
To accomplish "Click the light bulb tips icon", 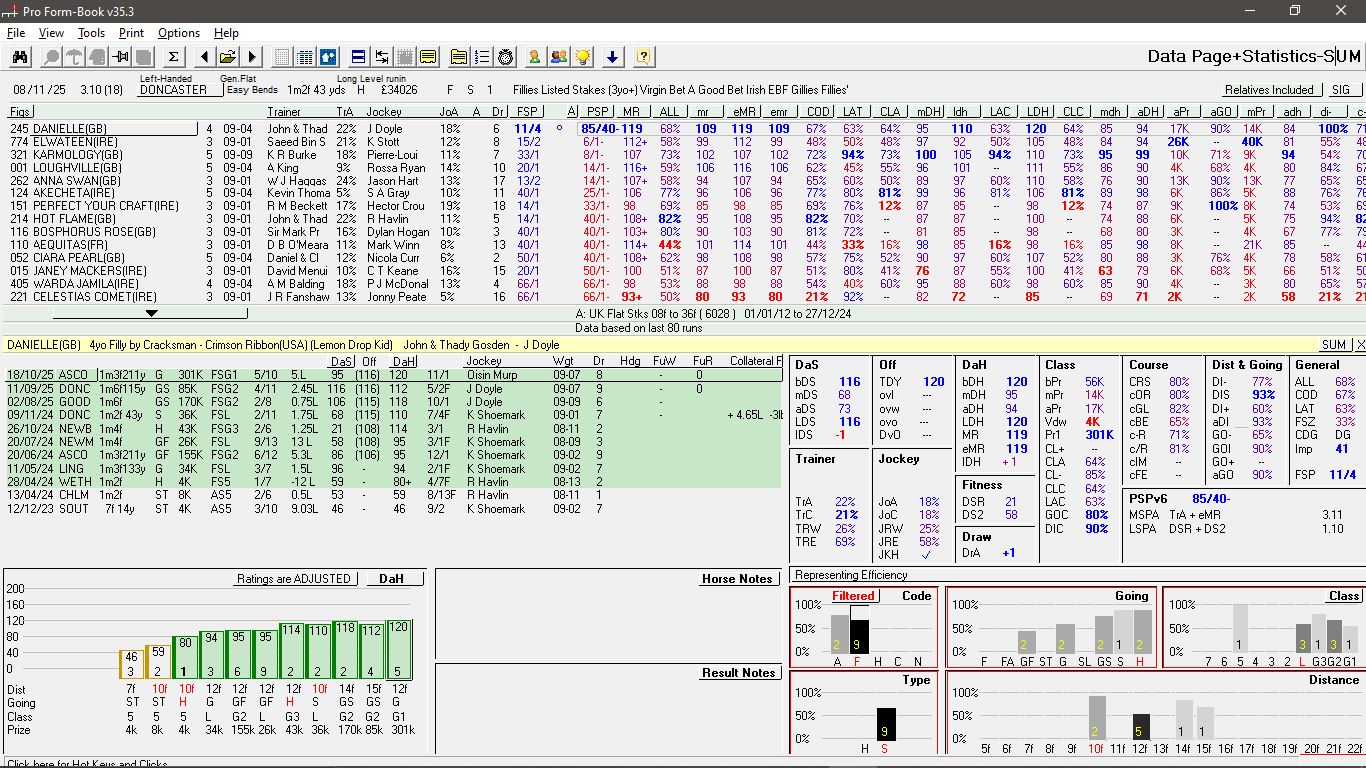I will 582,57.
